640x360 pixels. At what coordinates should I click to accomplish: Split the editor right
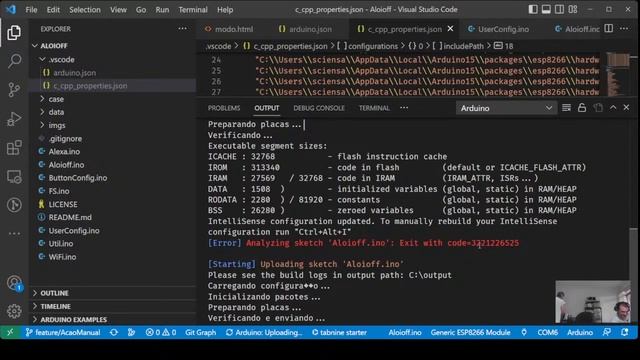pyautogui.click(x=608, y=29)
